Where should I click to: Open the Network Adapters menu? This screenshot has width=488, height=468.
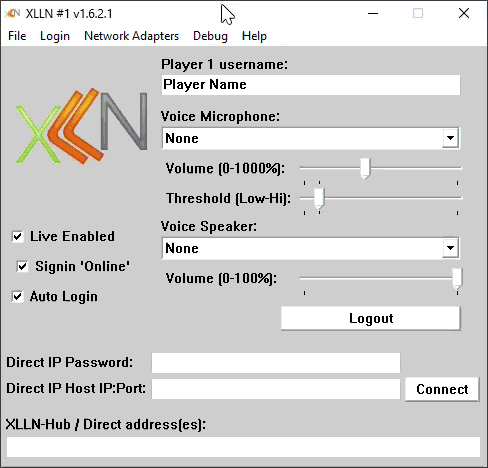click(131, 36)
